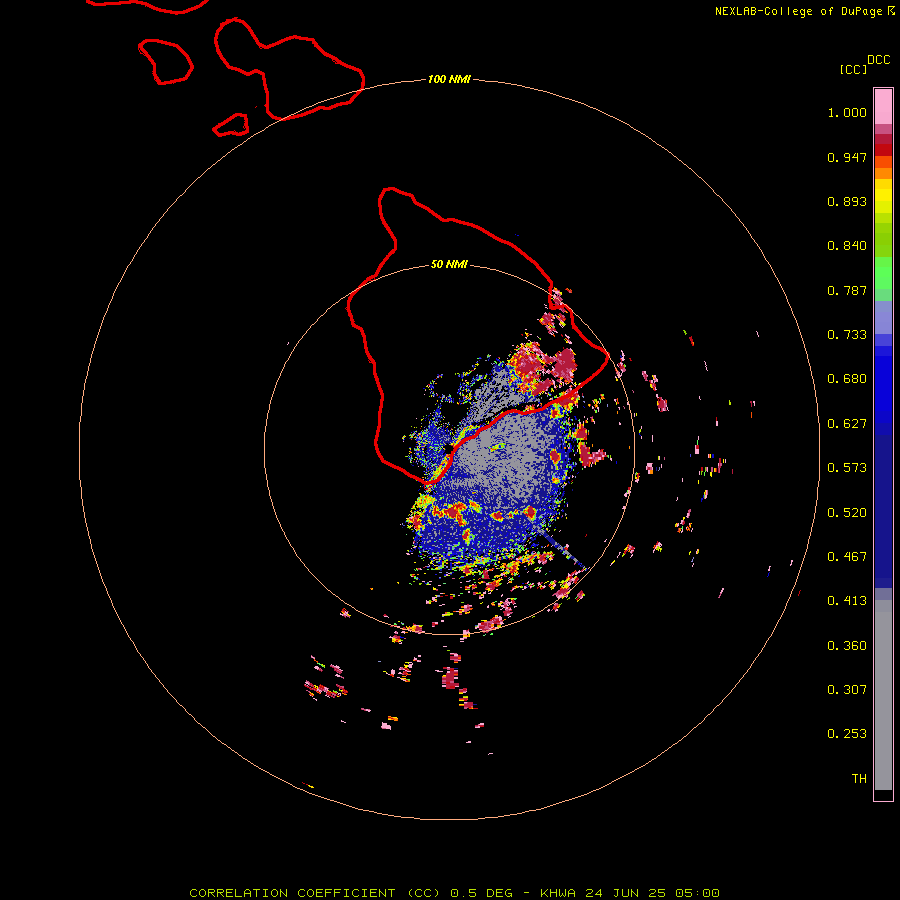The image size is (900, 900).
Task: Click the 0.733 color scale value
Action: 847,335
